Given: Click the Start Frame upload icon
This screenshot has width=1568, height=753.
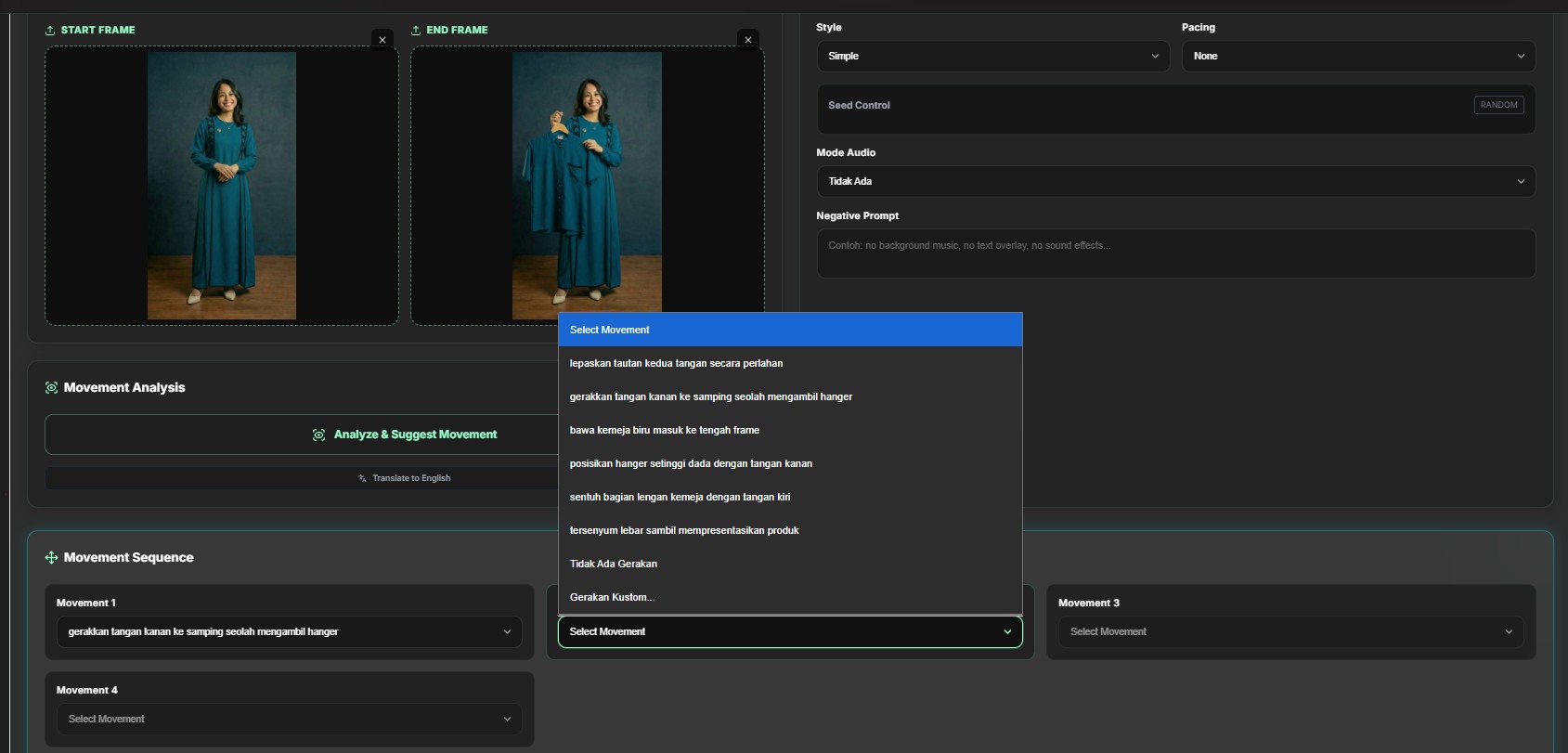Looking at the screenshot, I should (x=50, y=31).
